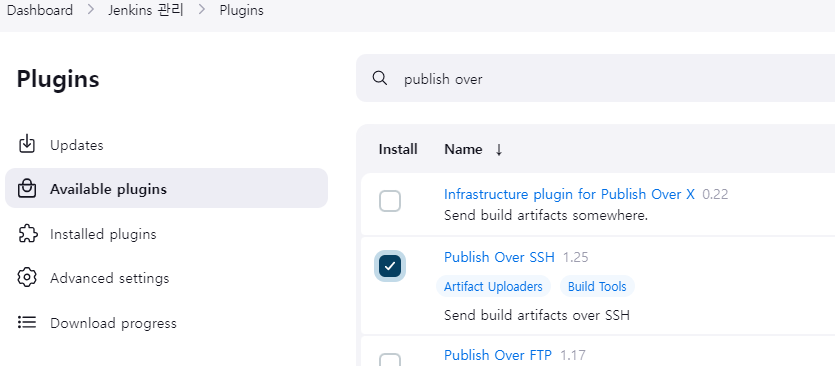Navigate to Dashboard breadcrumb
This screenshot has width=835, height=366.
(x=40, y=11)
